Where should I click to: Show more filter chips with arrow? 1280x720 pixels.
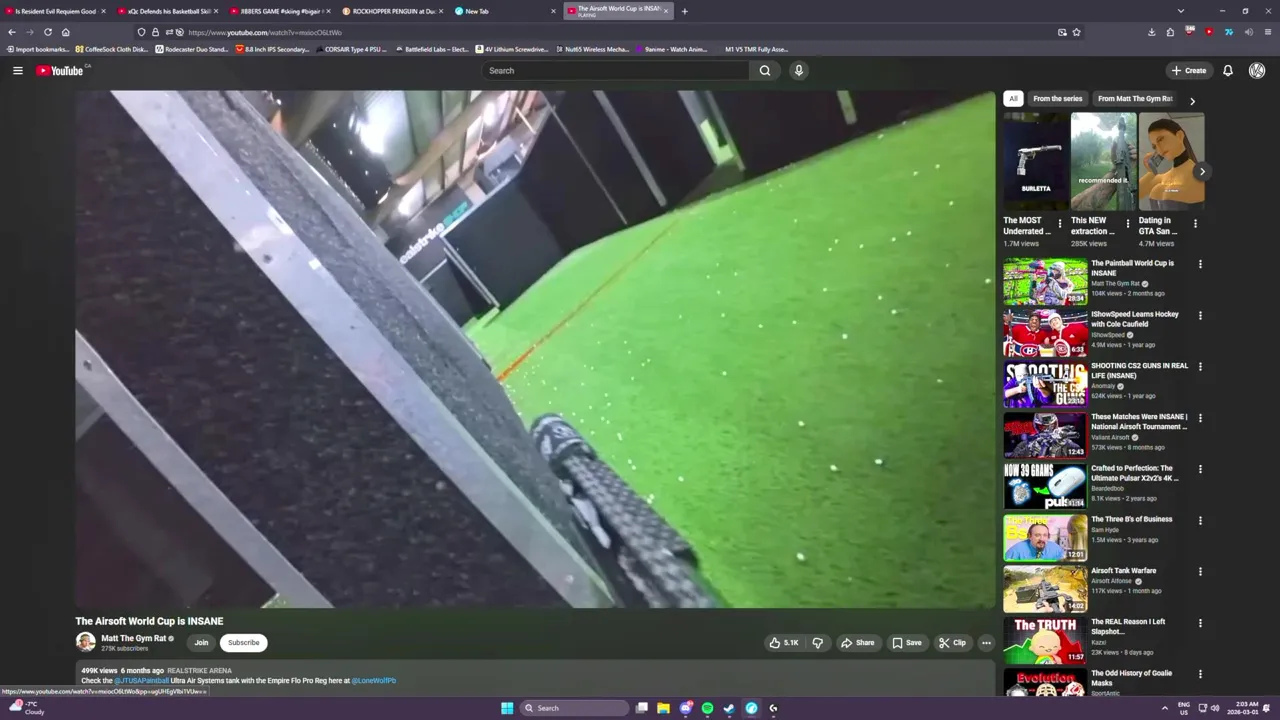click(1192, 100)
